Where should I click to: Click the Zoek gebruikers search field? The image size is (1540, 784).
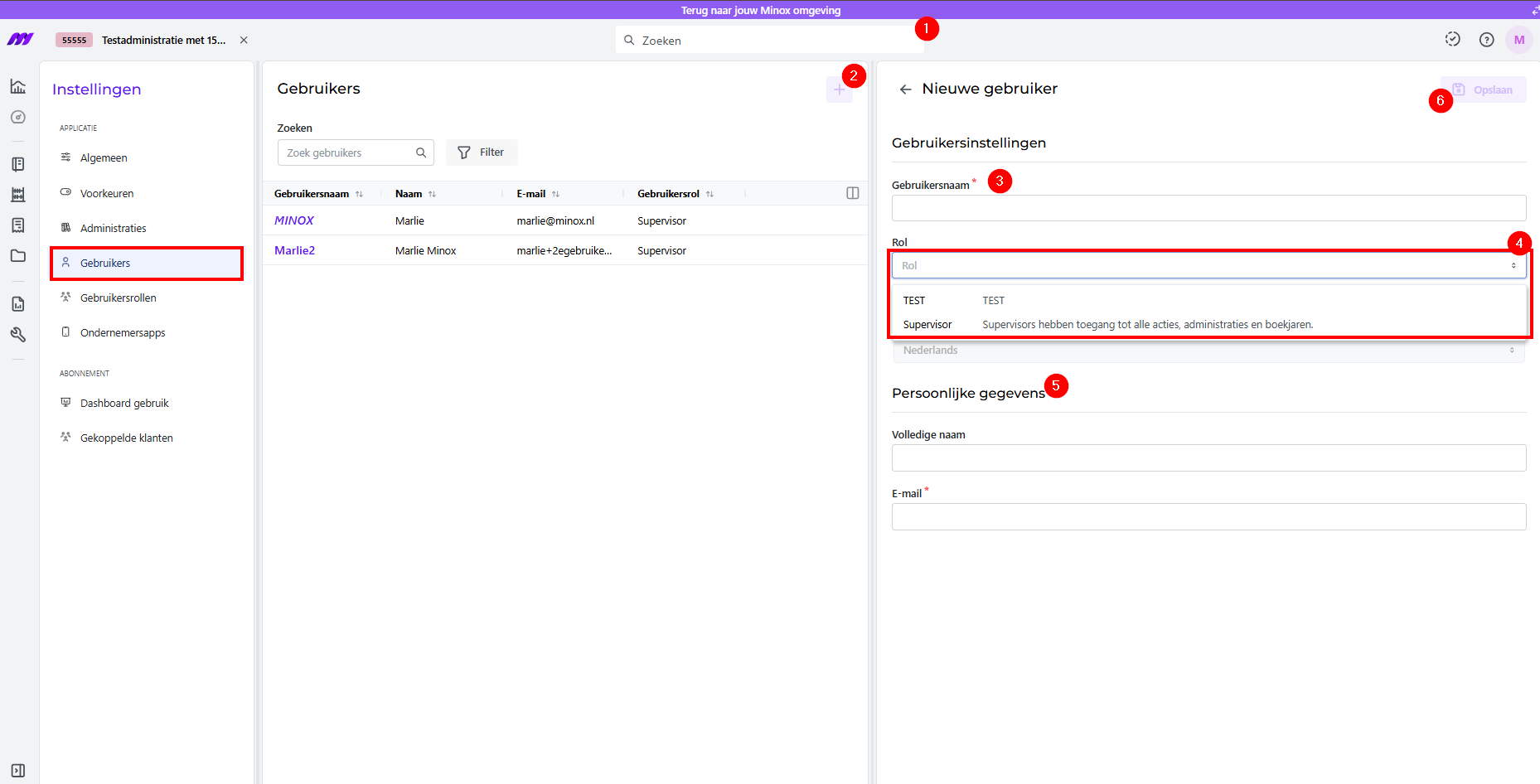pyautogui.click(x=356, y=152)
